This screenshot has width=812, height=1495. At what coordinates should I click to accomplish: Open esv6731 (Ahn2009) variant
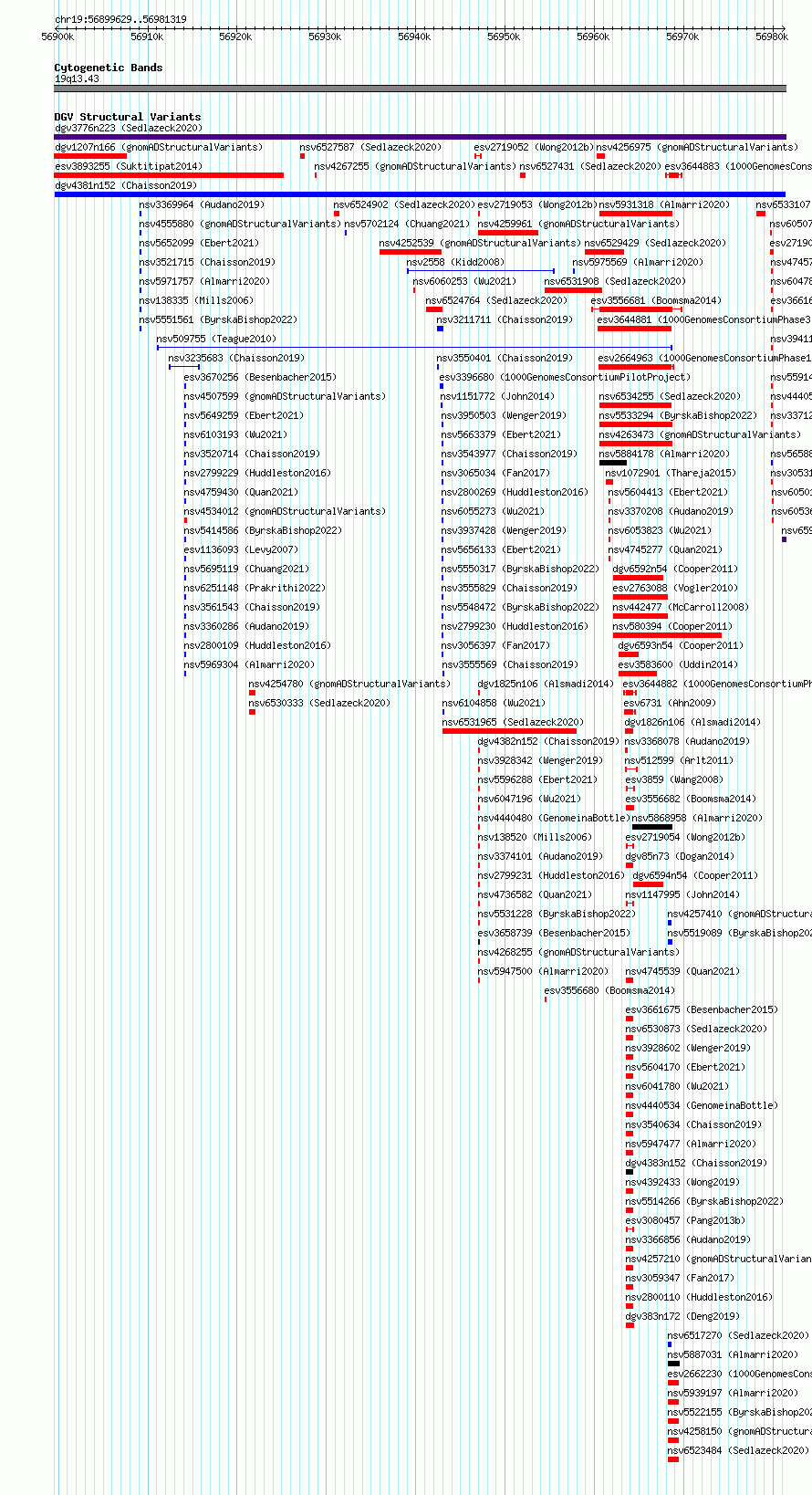pyautogui.click(x=669, y=703)
